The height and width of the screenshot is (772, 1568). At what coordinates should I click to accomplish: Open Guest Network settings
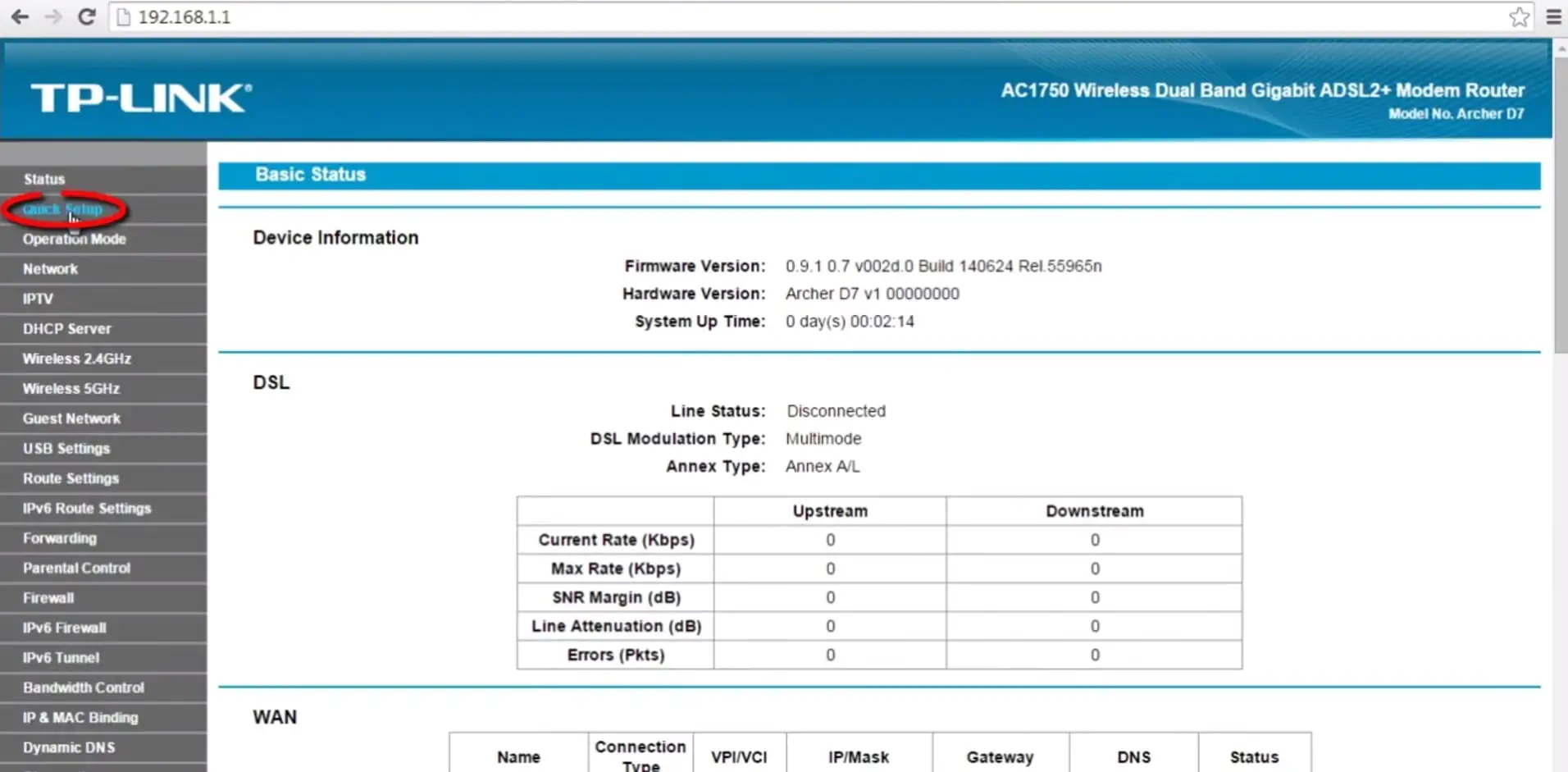tap(71, 418)
